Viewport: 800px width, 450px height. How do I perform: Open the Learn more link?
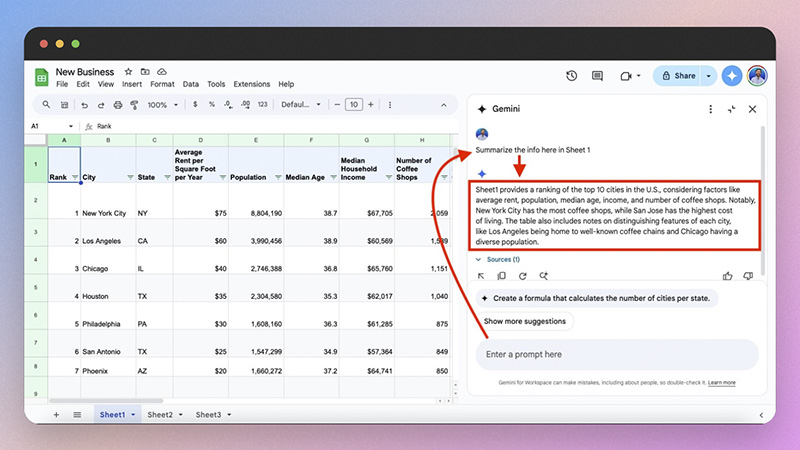[721, 383]
